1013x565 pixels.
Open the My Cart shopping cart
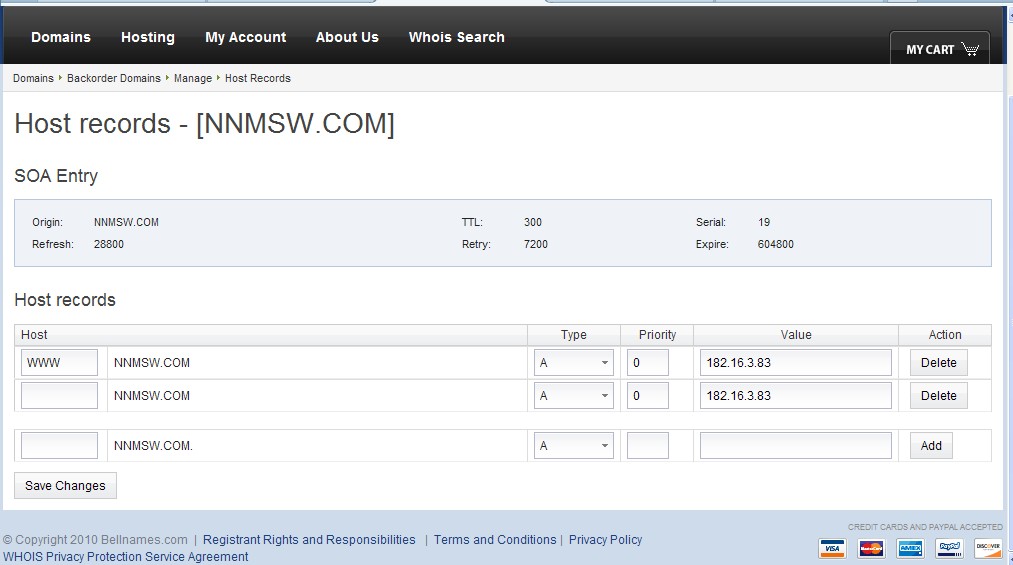pyautogui.click(x=941, y=49)
